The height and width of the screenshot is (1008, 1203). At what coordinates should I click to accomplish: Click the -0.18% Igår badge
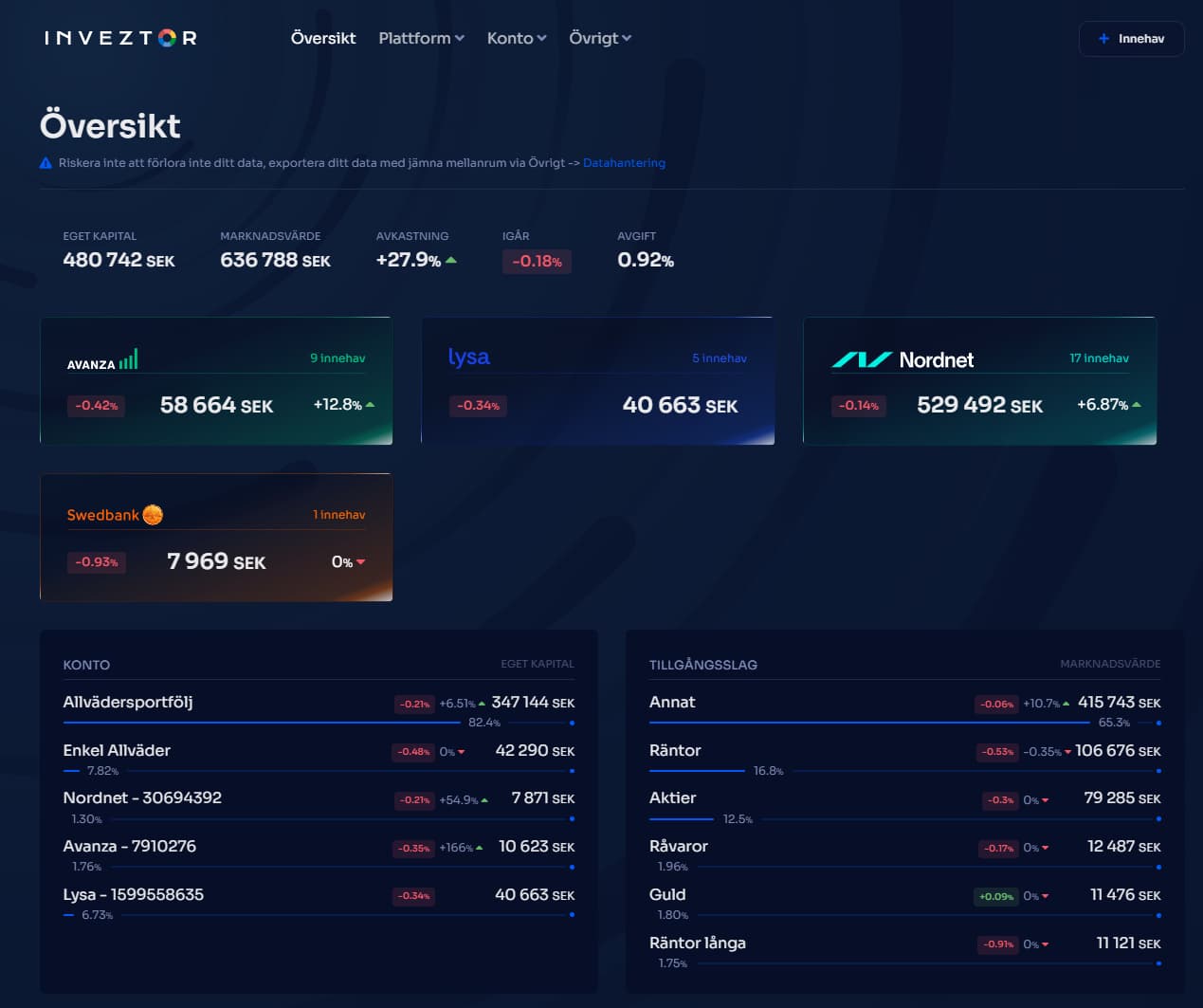(537, 261)
